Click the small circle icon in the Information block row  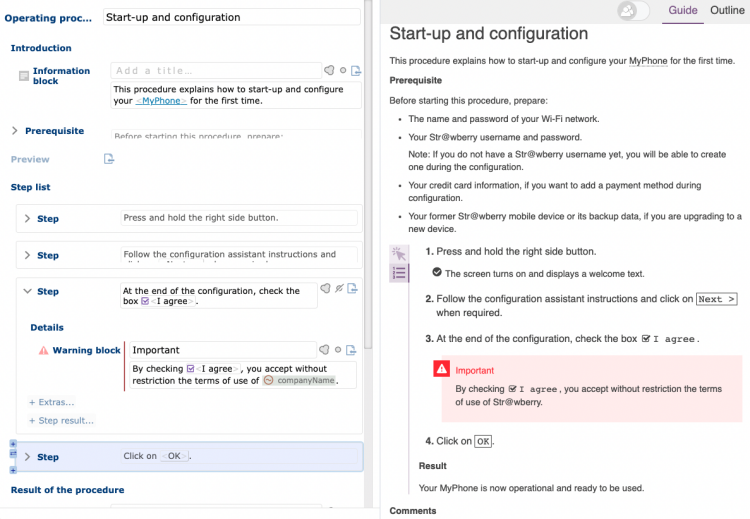point(343,70)
